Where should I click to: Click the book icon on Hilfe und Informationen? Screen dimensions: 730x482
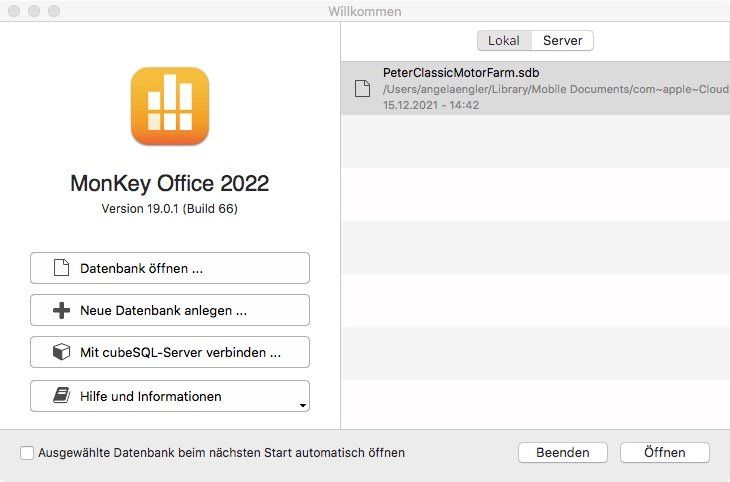point(61,396)
